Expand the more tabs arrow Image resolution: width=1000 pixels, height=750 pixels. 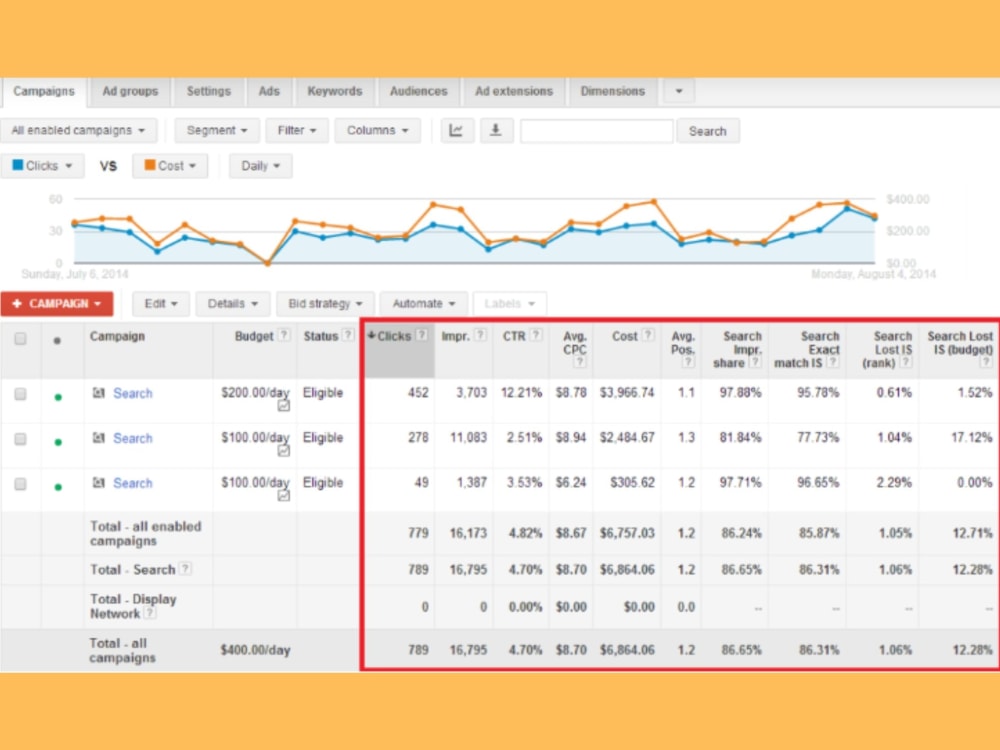(x=679, y=91)
